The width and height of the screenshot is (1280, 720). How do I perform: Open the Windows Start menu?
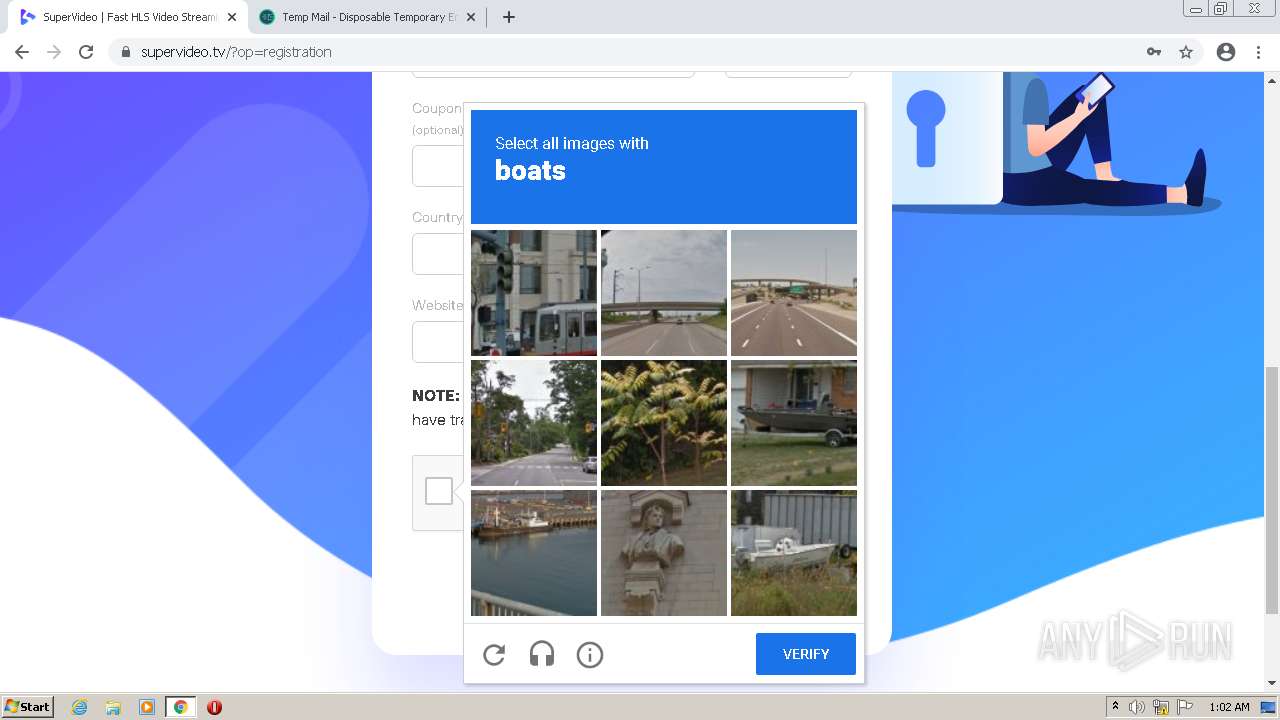[x=27, y=706]
